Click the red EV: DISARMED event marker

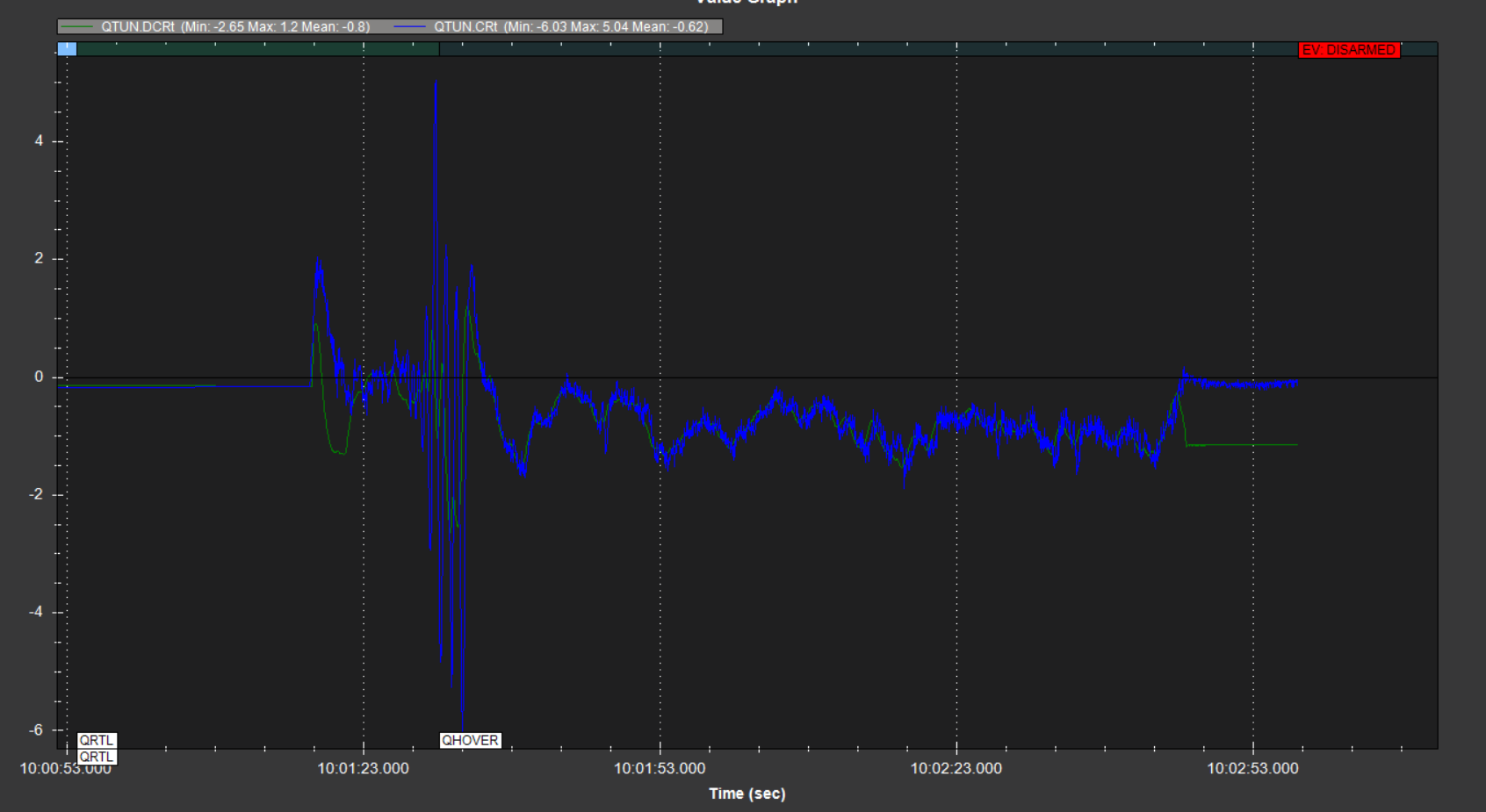[1348, 50]
